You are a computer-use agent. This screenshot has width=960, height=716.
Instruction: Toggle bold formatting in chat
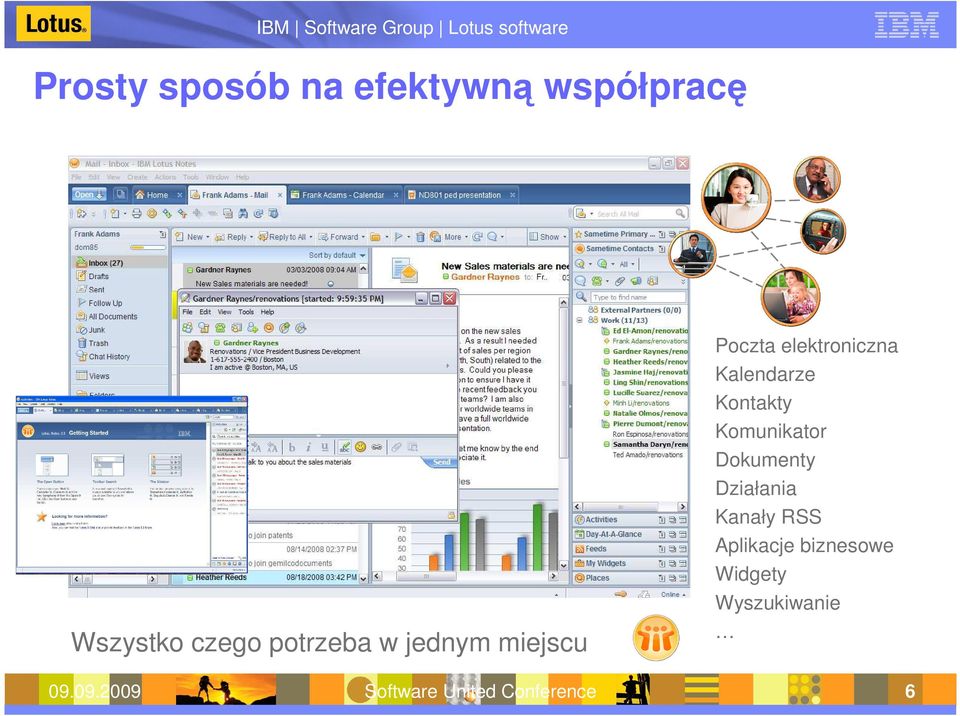(x=292, y=447)
